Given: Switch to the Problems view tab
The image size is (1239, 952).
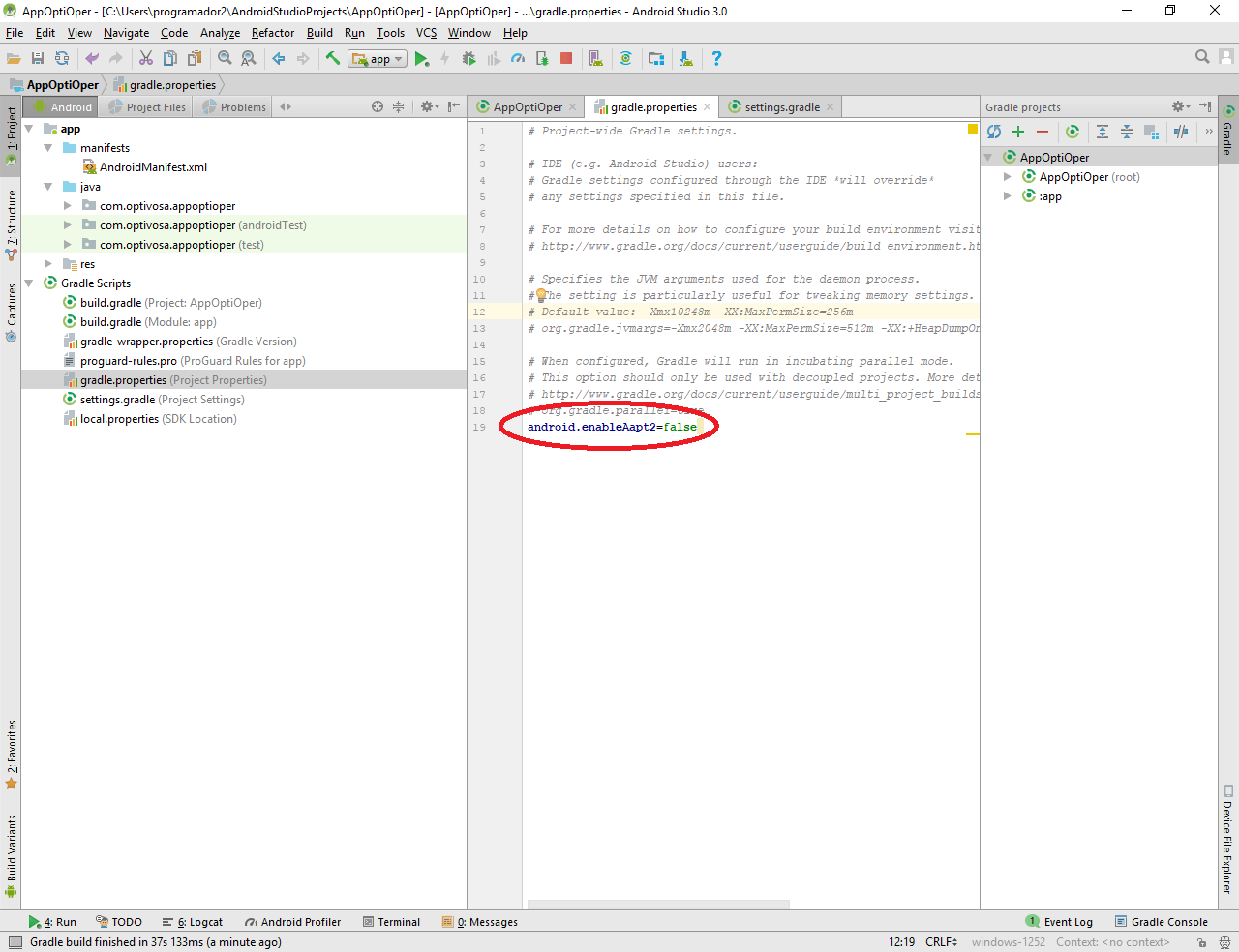Looking at the screenshot, I should coord(233,107).
